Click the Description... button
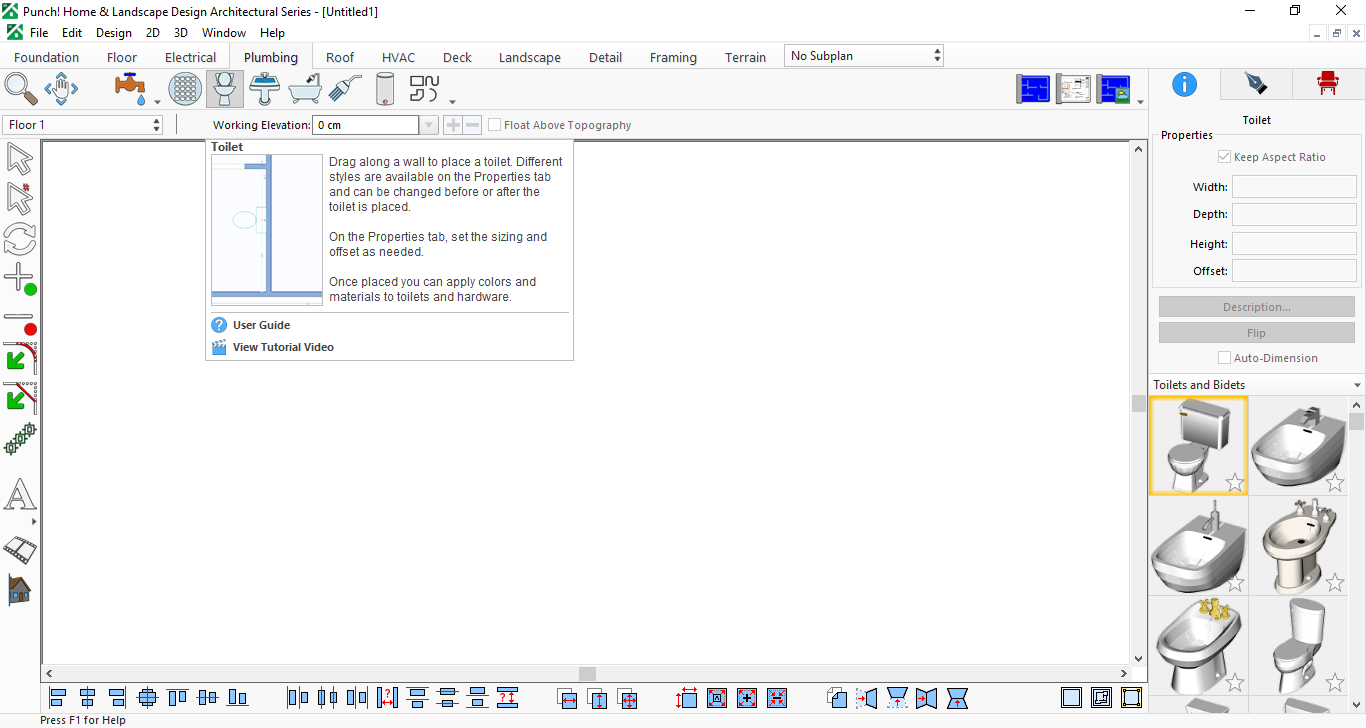The image size is (1366, 728). point(1257,307)
